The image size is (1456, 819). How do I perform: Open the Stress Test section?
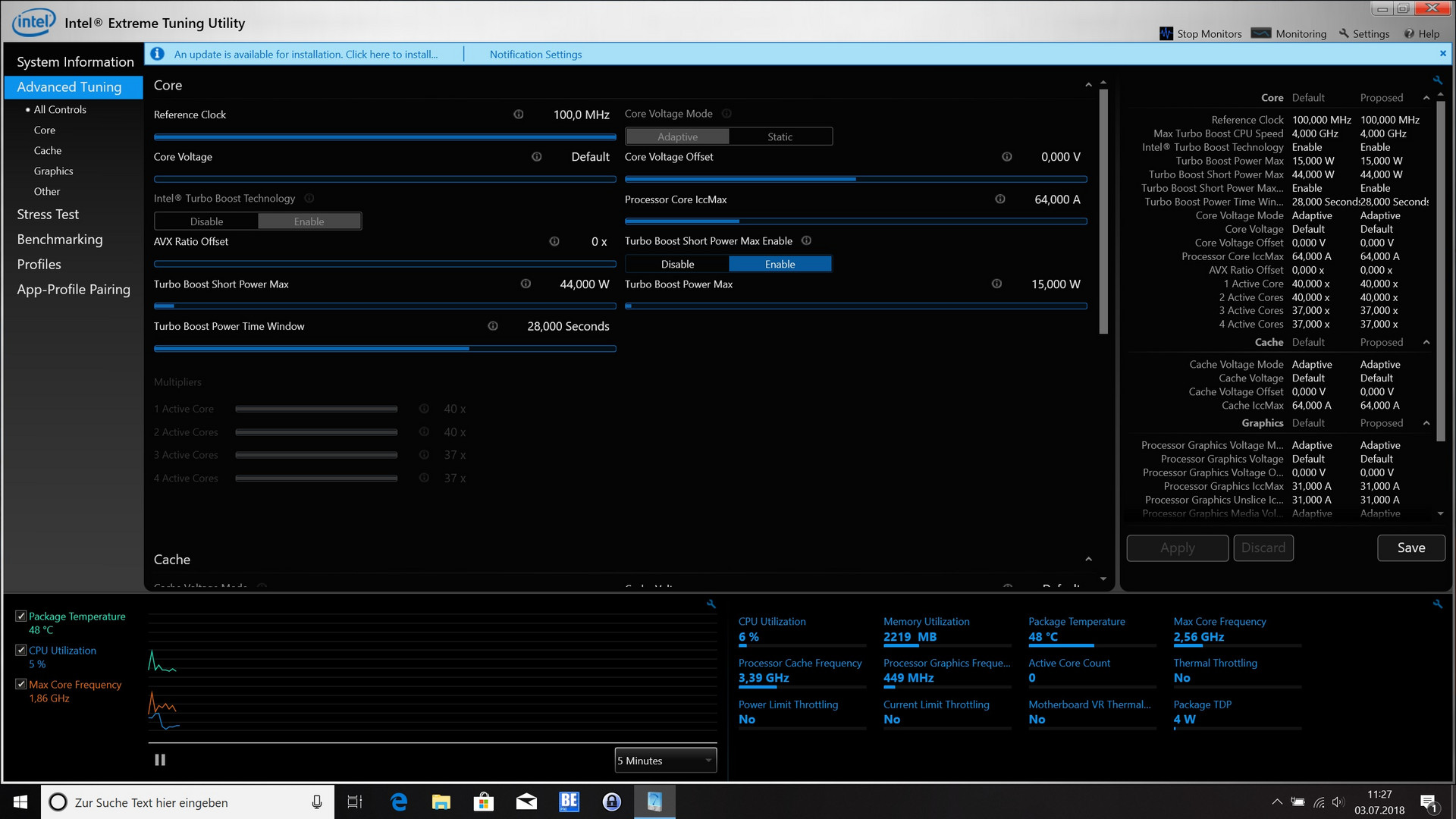(48, 215)
